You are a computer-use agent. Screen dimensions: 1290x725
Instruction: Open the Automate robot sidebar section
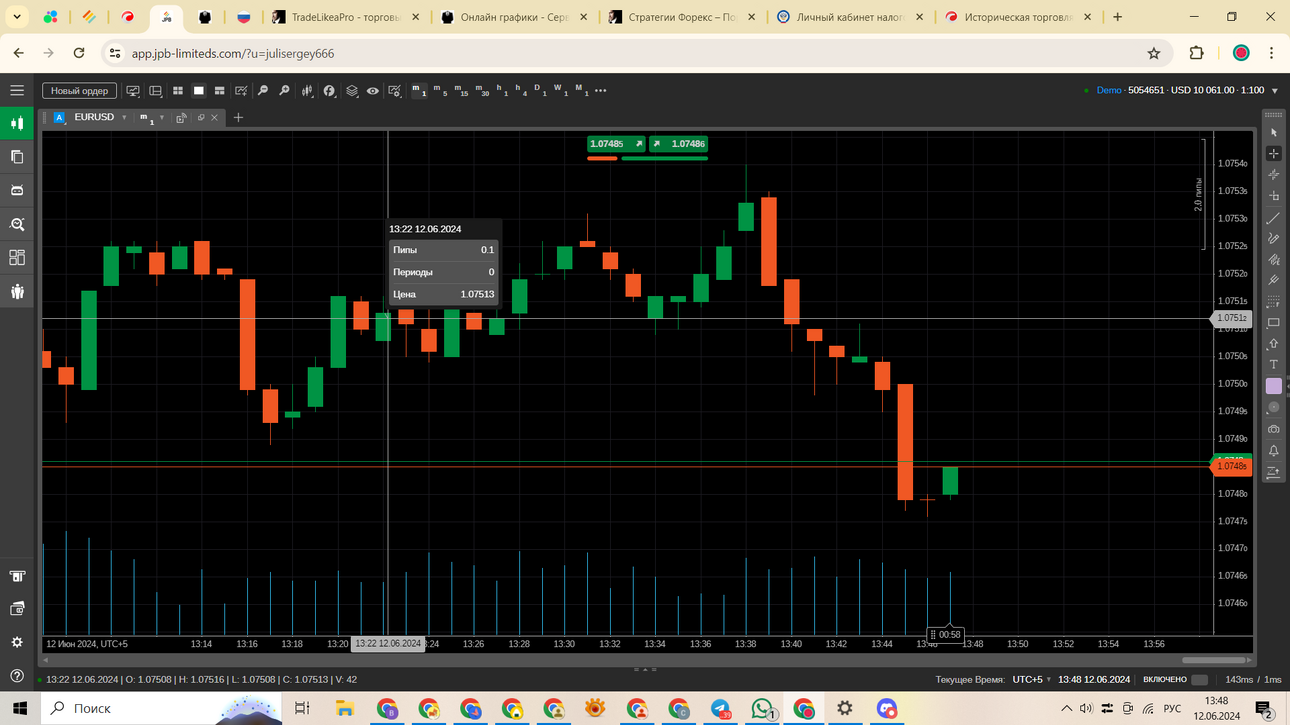coord(17,190)
